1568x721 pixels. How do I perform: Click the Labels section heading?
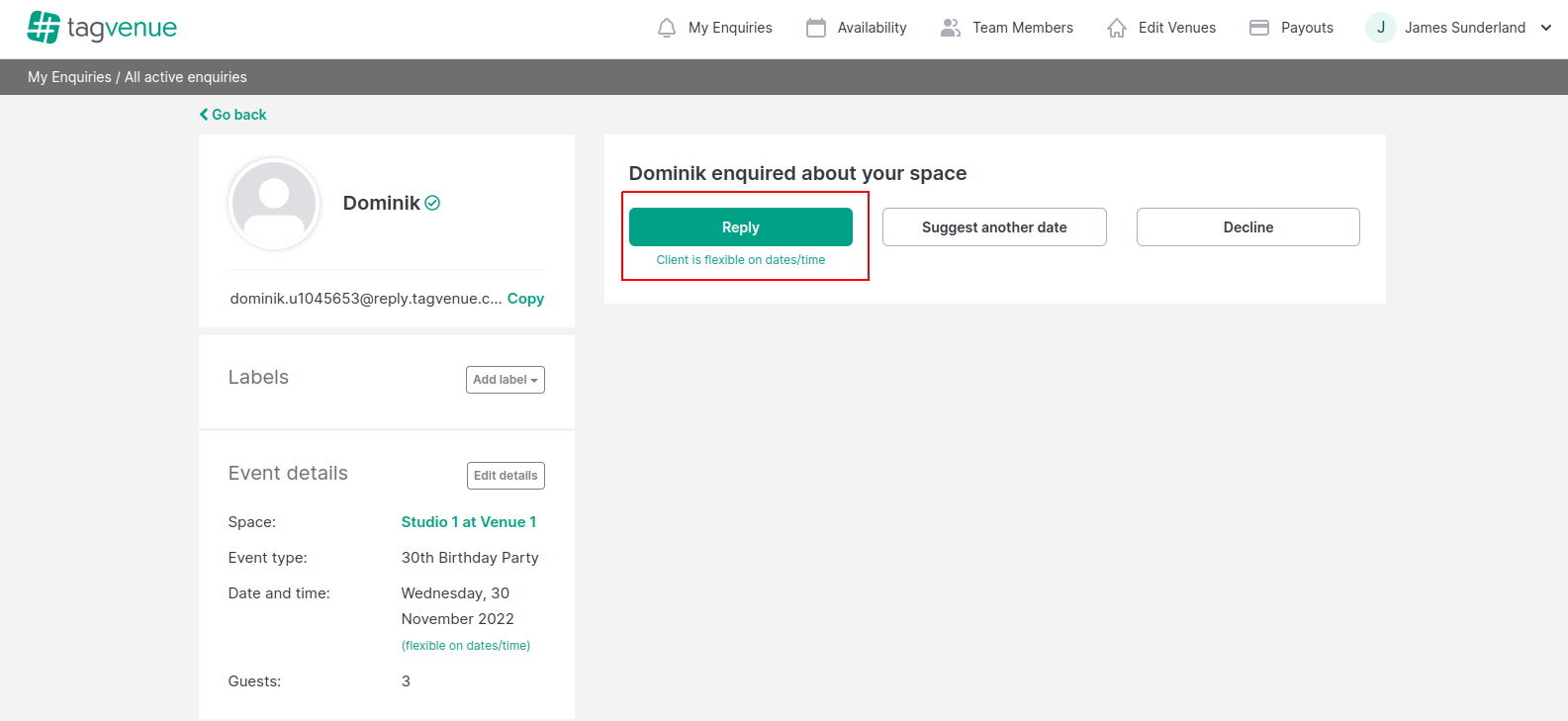tap(258, 377)
